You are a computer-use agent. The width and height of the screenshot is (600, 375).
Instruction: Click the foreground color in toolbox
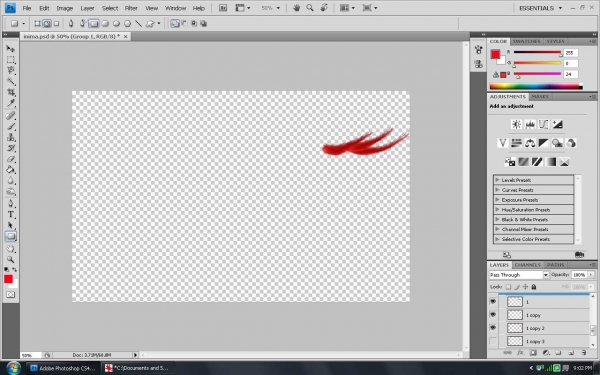[x=8, y=279]
